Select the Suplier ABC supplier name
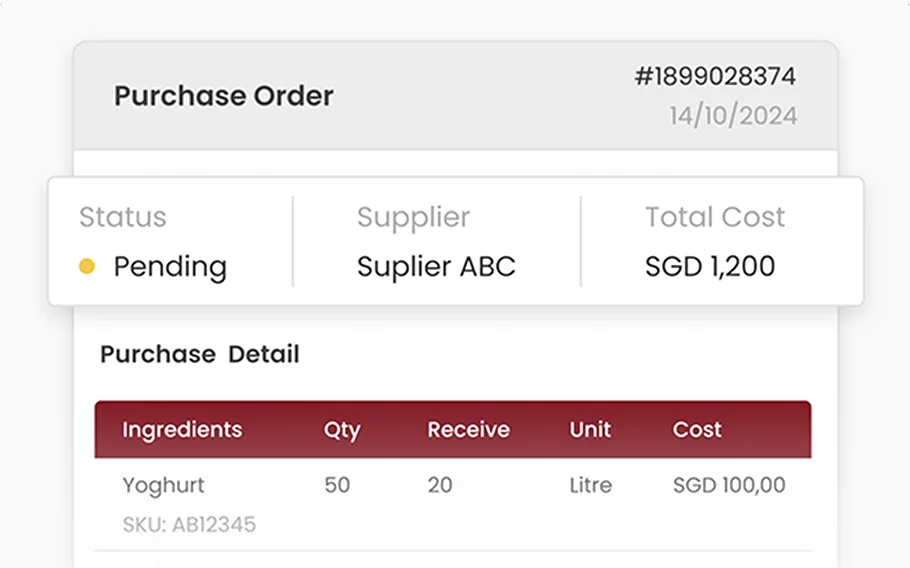910x568 pixels. pos(436,267)
